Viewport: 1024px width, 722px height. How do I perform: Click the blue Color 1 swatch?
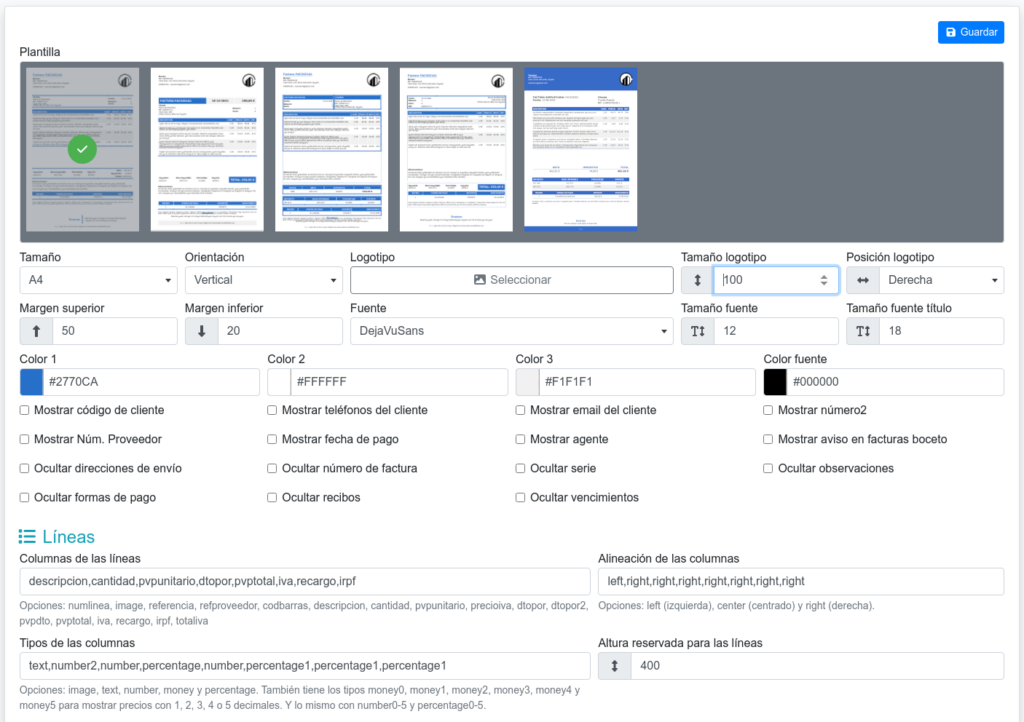pos(32,382)
